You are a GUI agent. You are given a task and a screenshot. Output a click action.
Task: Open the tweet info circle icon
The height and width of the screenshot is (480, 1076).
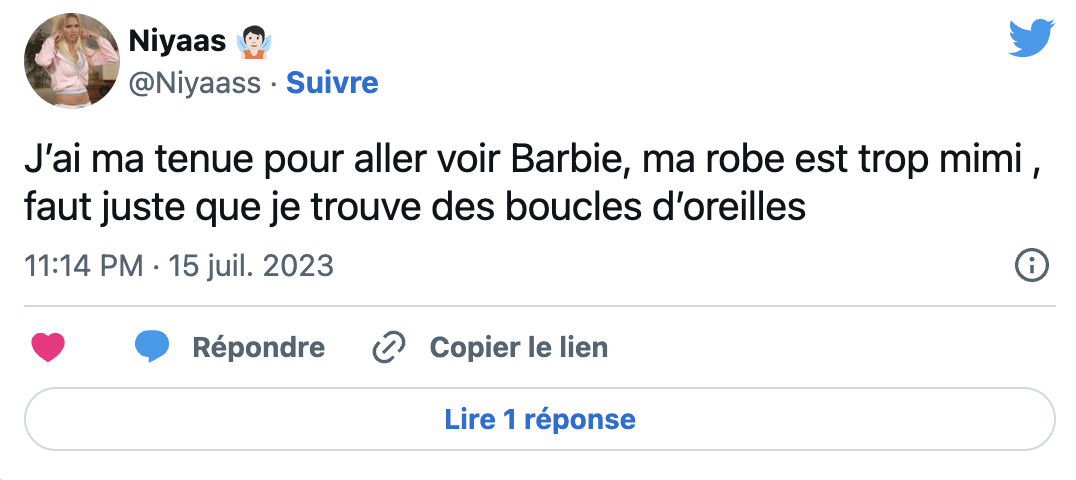click(x=1031, y=266)
